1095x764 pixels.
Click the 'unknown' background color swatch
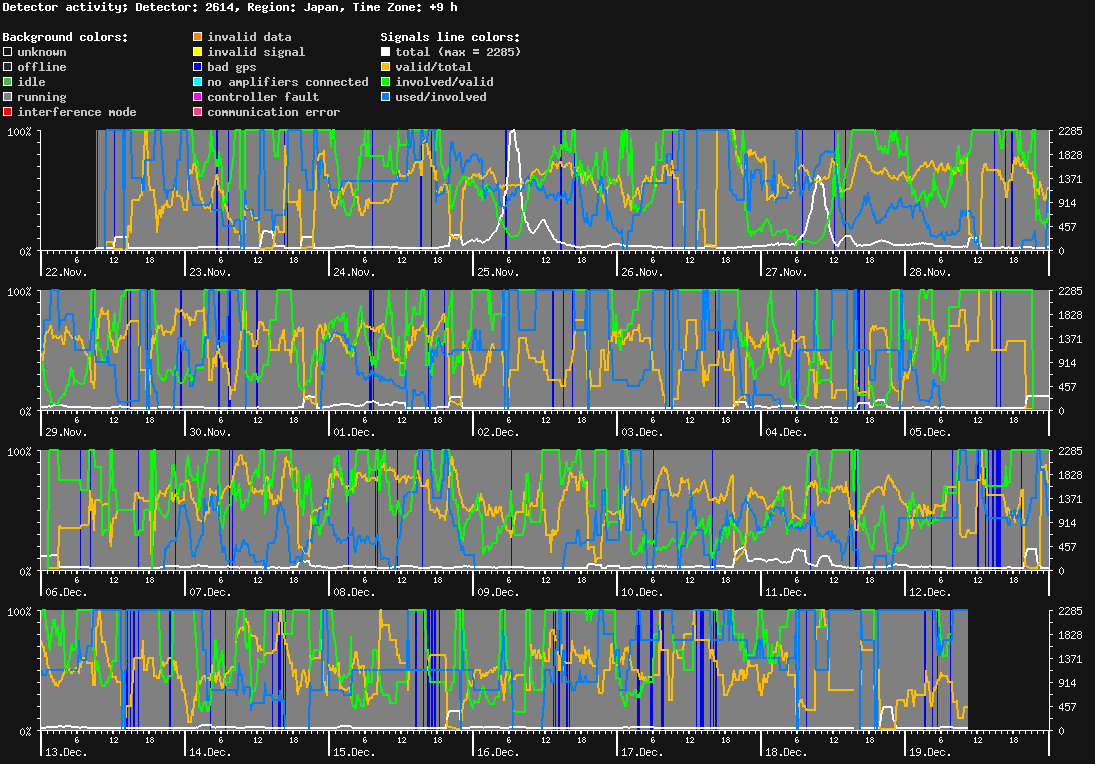8,52
